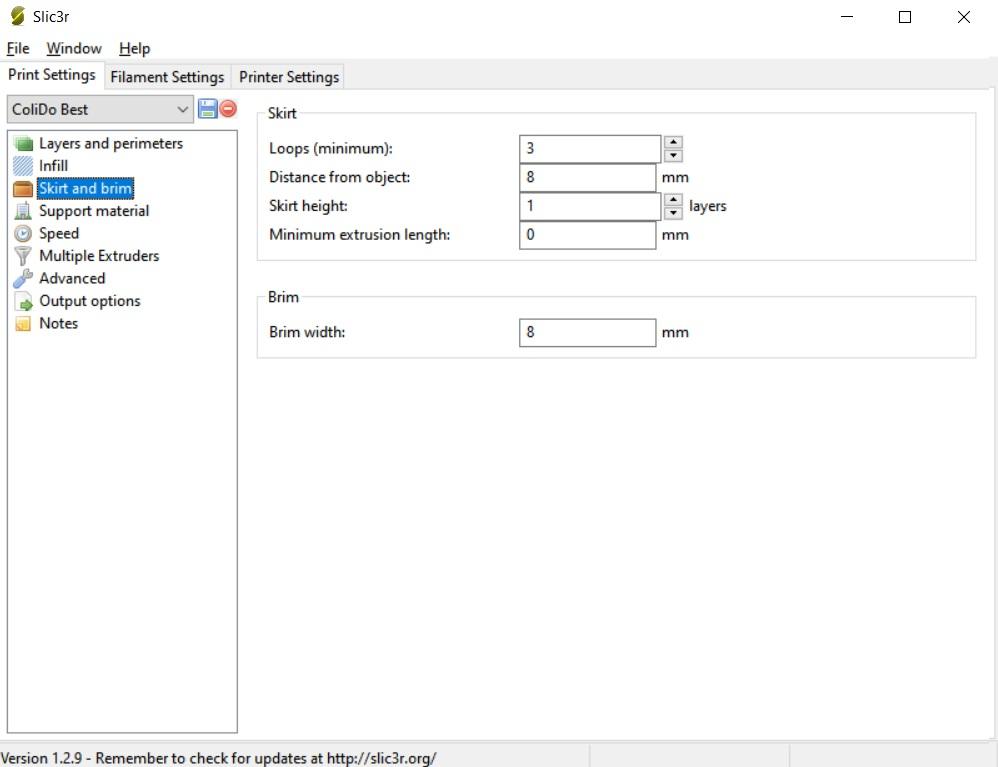Click the Layers and perimeters icon
This screenshot has height=767, width=998.
tap(23, 144)
